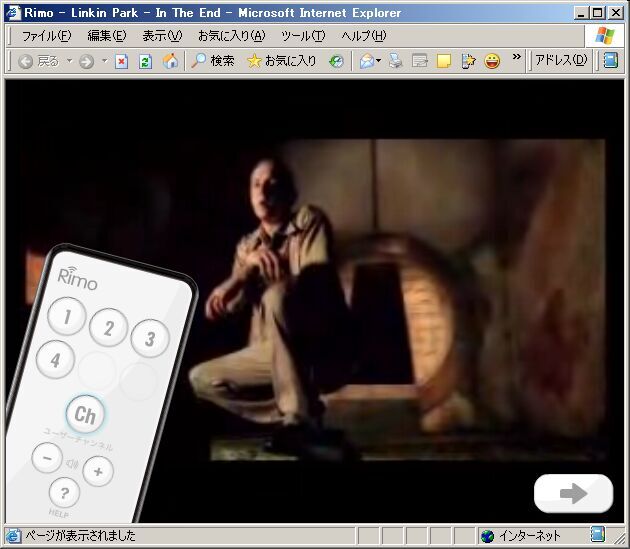Click the Forward arrow icon in toolbar

coord(86,61)
